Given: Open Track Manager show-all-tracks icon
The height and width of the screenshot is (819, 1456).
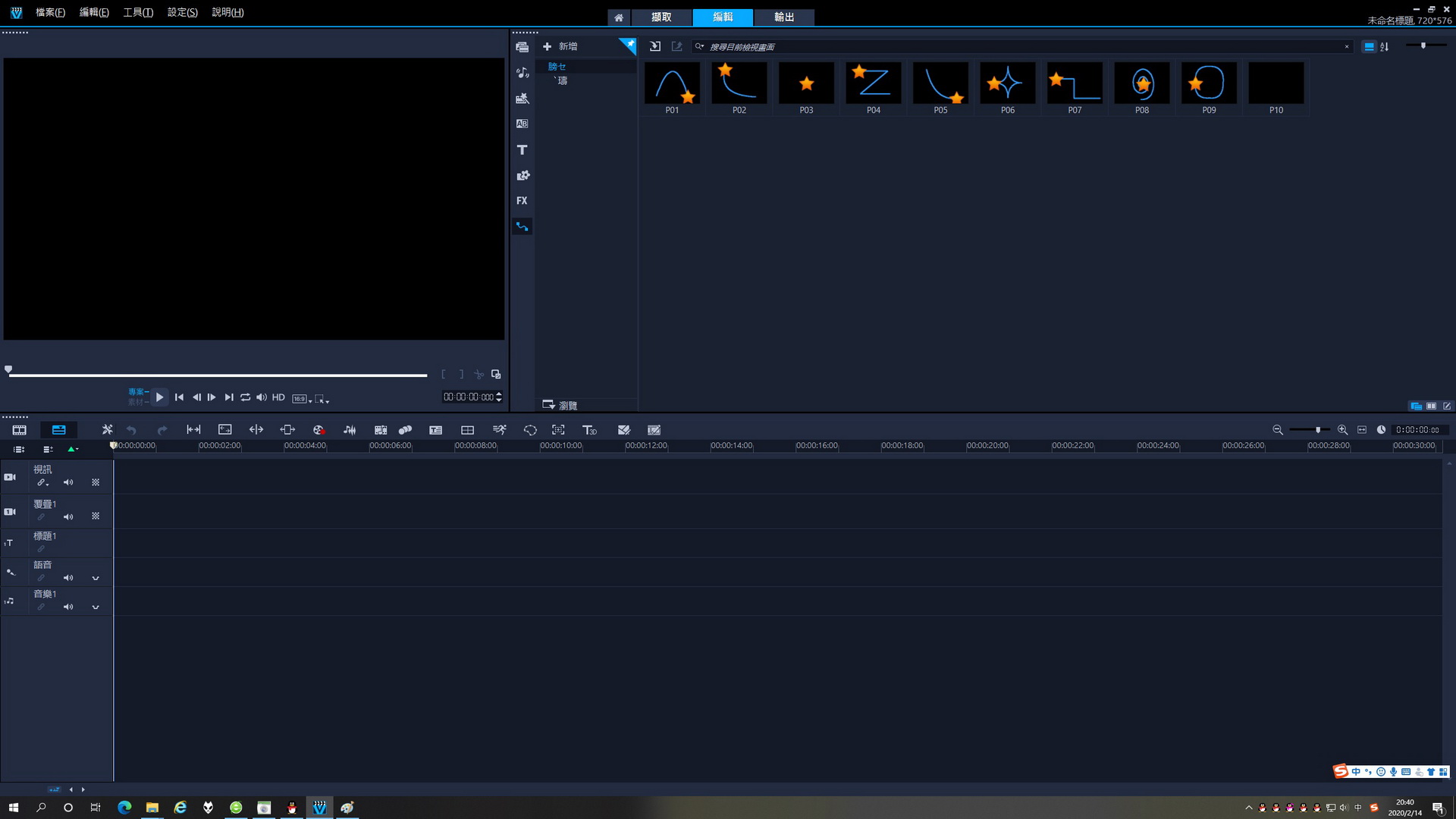Looking at the screenshot, I should 19,449.
